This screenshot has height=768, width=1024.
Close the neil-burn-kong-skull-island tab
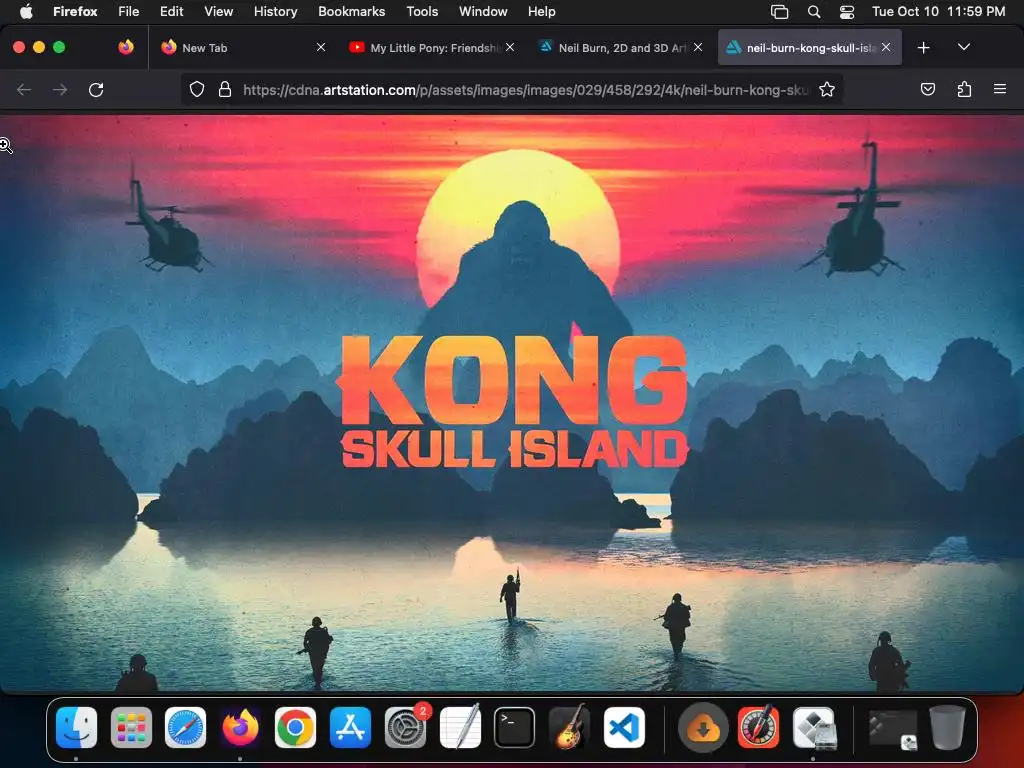[x=886, y=47]
